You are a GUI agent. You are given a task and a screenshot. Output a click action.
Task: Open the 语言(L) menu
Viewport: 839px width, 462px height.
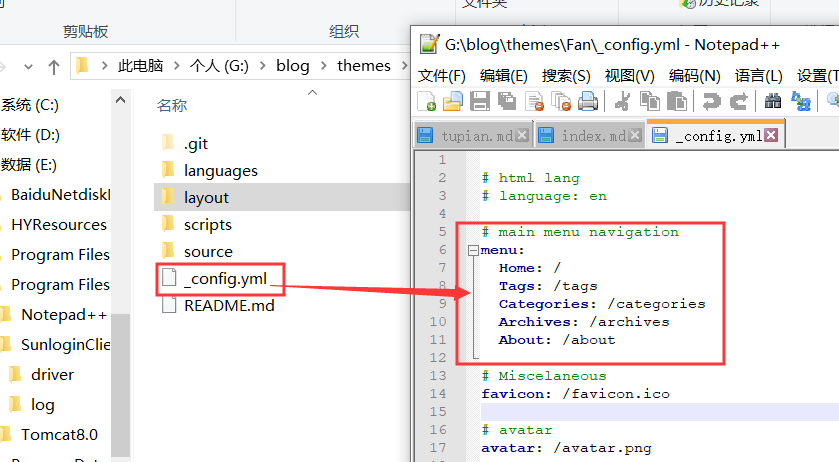(759, 75)
